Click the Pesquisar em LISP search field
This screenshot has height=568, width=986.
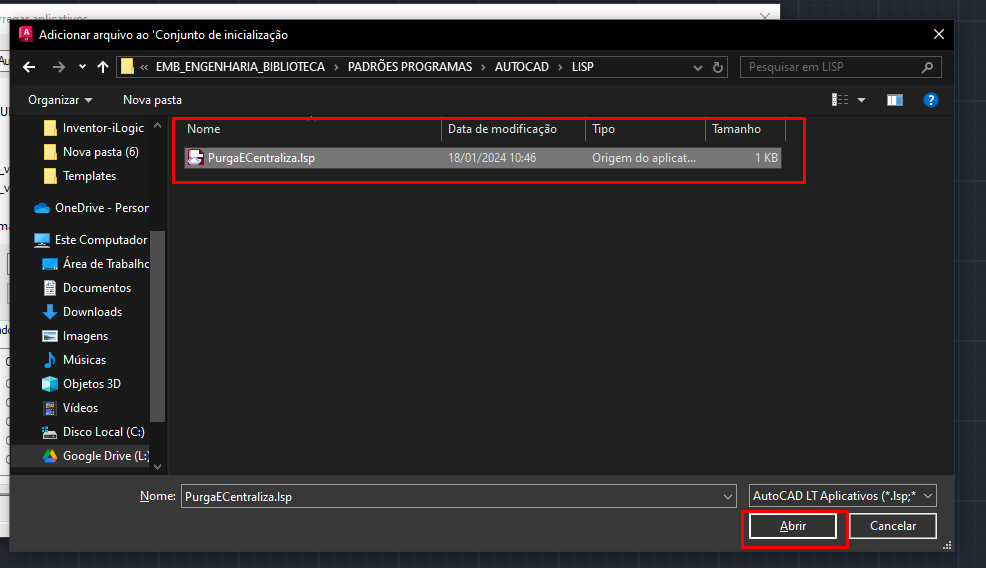(832, 67)
